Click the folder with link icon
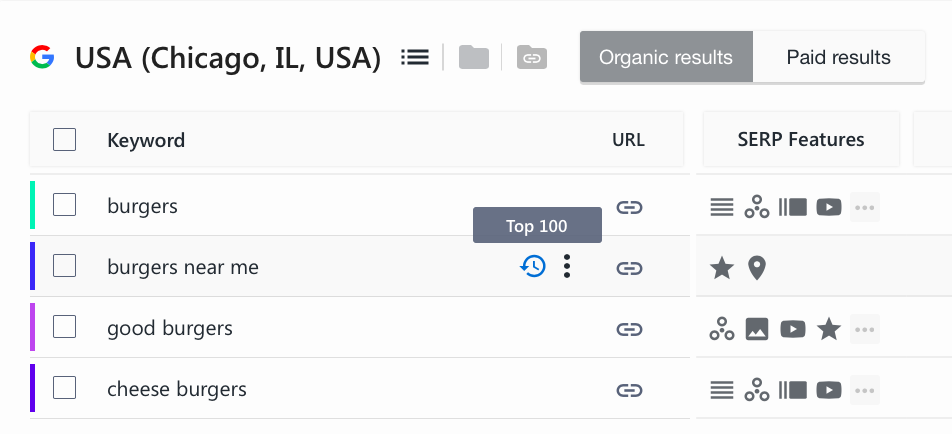 tap(532, 57)
